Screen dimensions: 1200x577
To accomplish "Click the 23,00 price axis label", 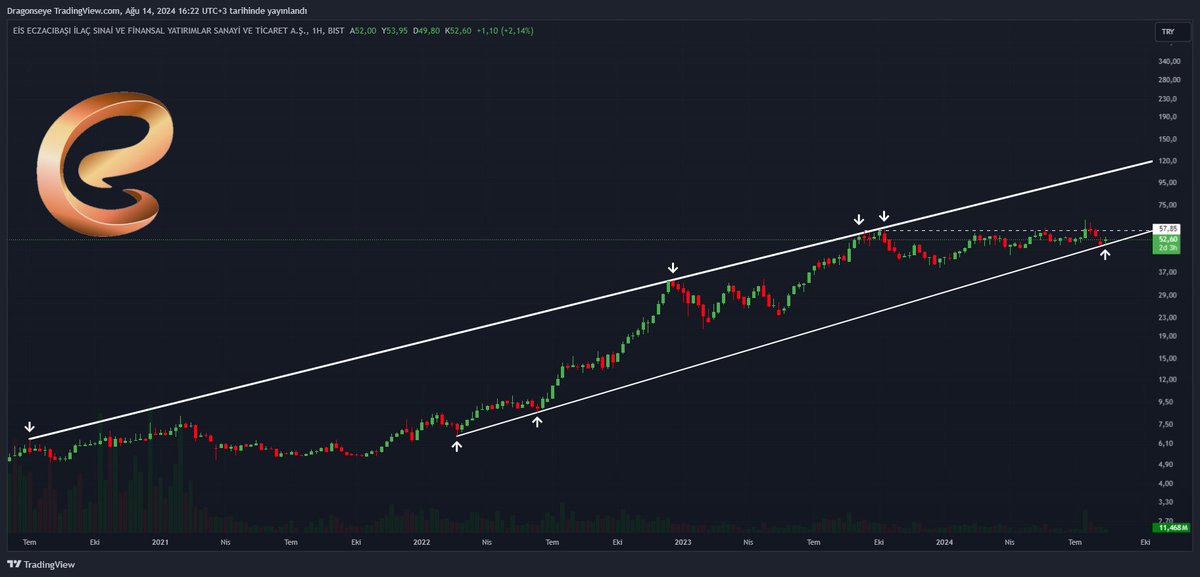I will (x=1168, y=317).
